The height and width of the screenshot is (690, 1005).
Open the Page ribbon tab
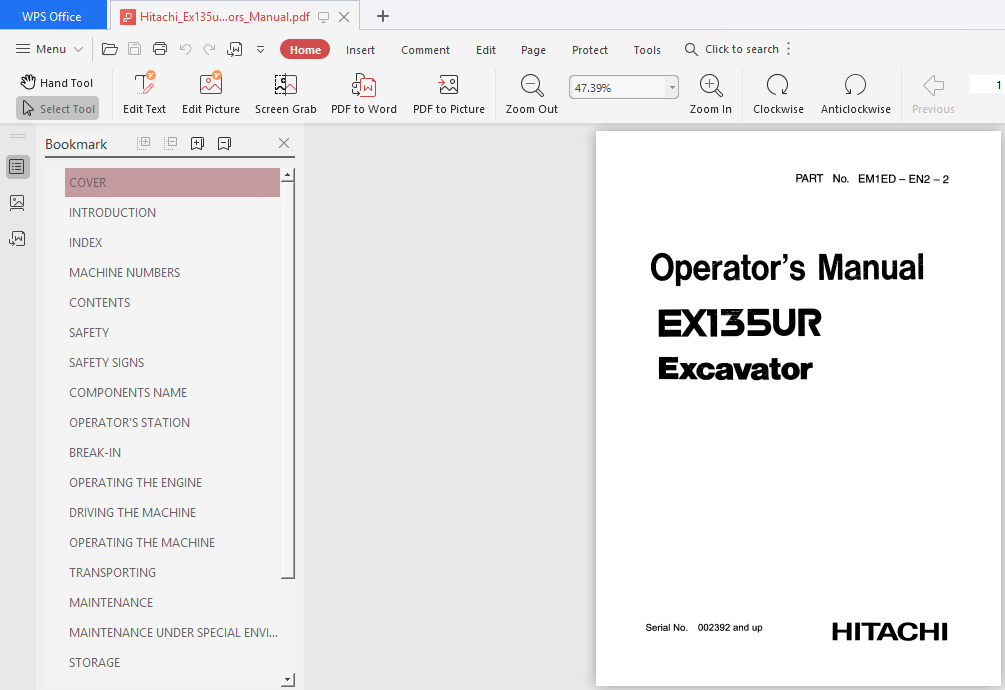click(533, 50)
